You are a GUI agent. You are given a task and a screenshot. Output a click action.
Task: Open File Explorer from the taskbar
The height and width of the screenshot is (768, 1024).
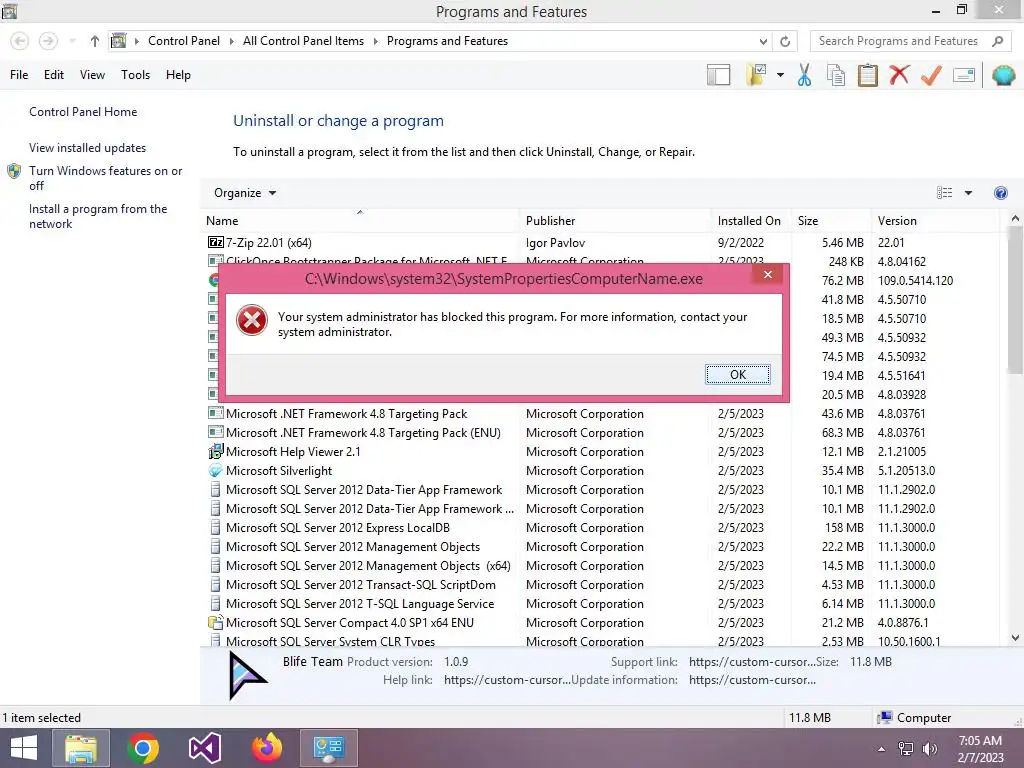pos(80,748)
